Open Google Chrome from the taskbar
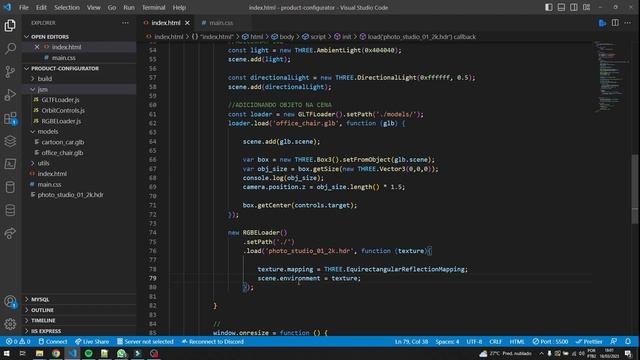Viewport: 640px width, 360px height. pyautogui.click(x=56, y=353)
